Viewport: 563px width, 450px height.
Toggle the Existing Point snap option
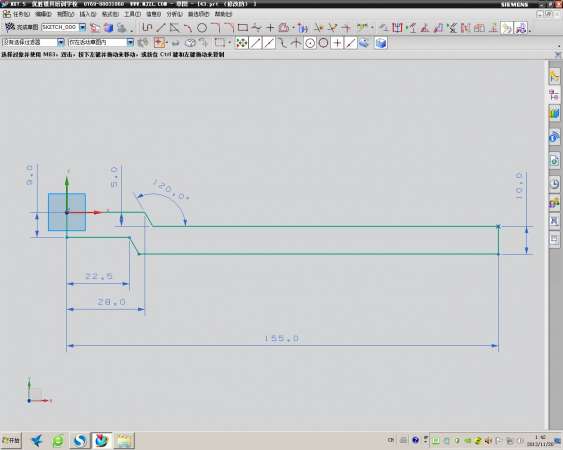pyautogui.click(x=337, y=43)
